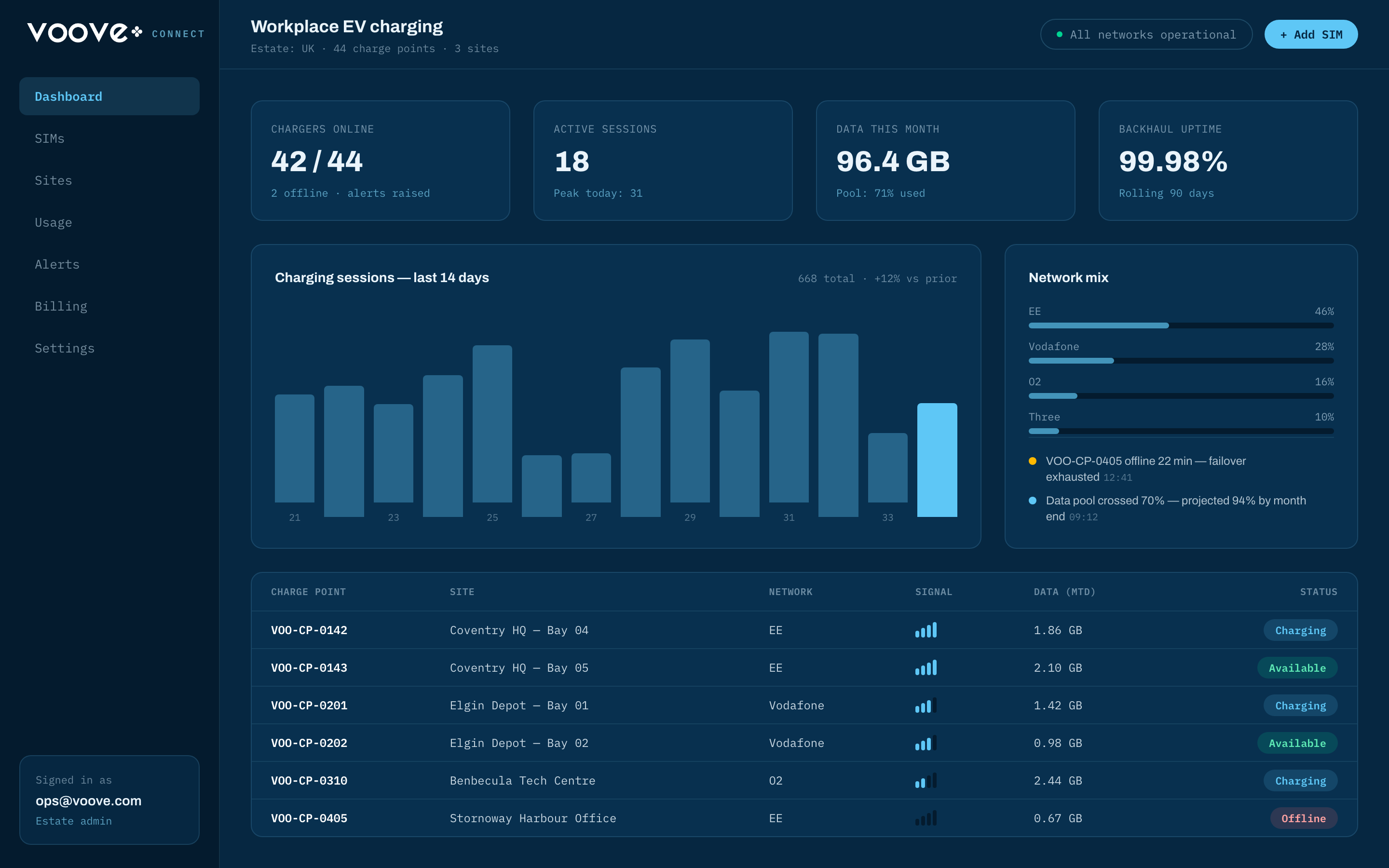Open charge point VOO-CP-0405

pyautogui.click(x=309, y=818)
